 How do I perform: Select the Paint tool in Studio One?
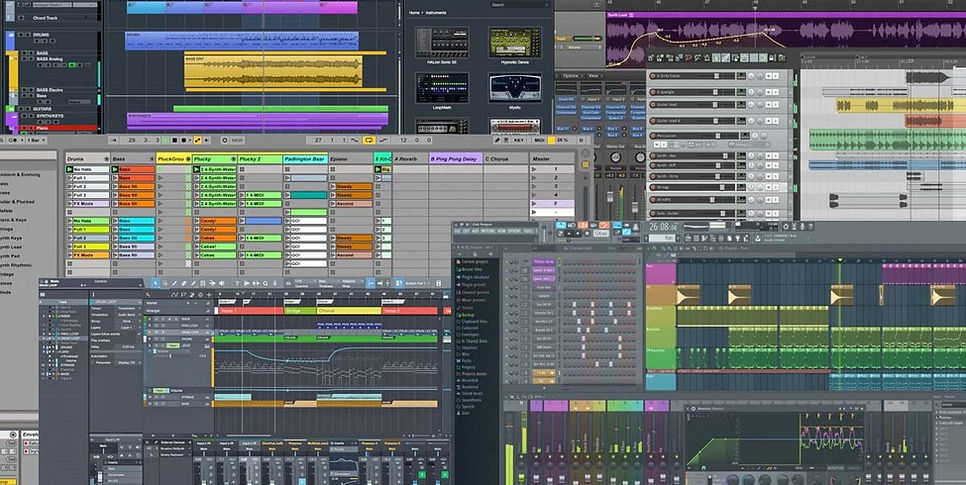(x=193, y=283)
